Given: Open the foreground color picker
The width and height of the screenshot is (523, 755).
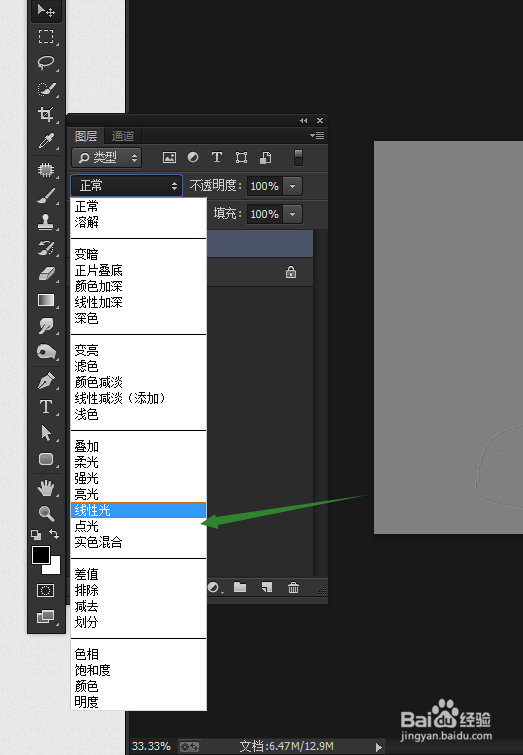Looking at the screenshot, I should (40, 555).
